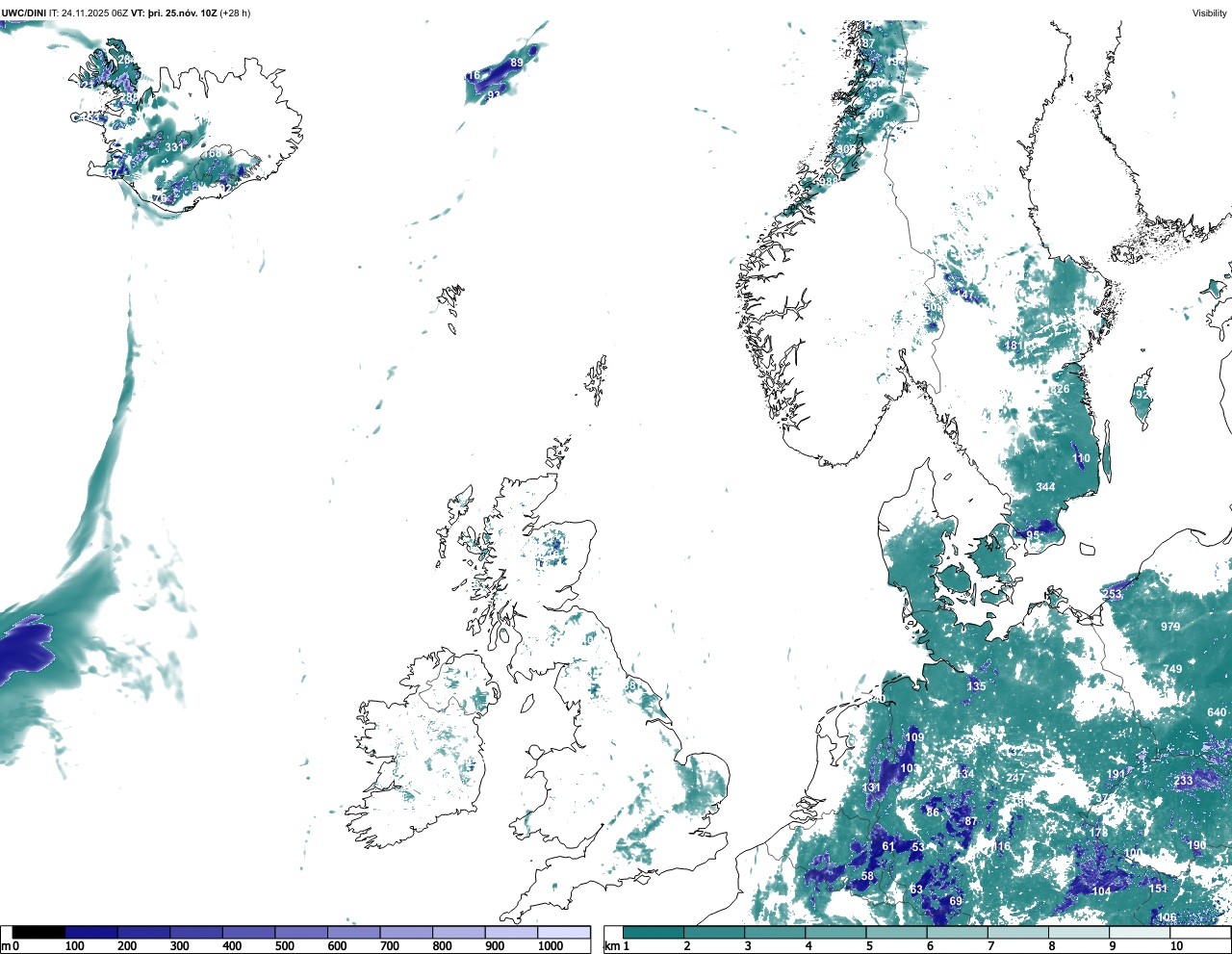Viewport: 1232px width, 954px height.
Task: Click the '253' visibility value
Action: pyautogui.click(x=1112, y=594)
